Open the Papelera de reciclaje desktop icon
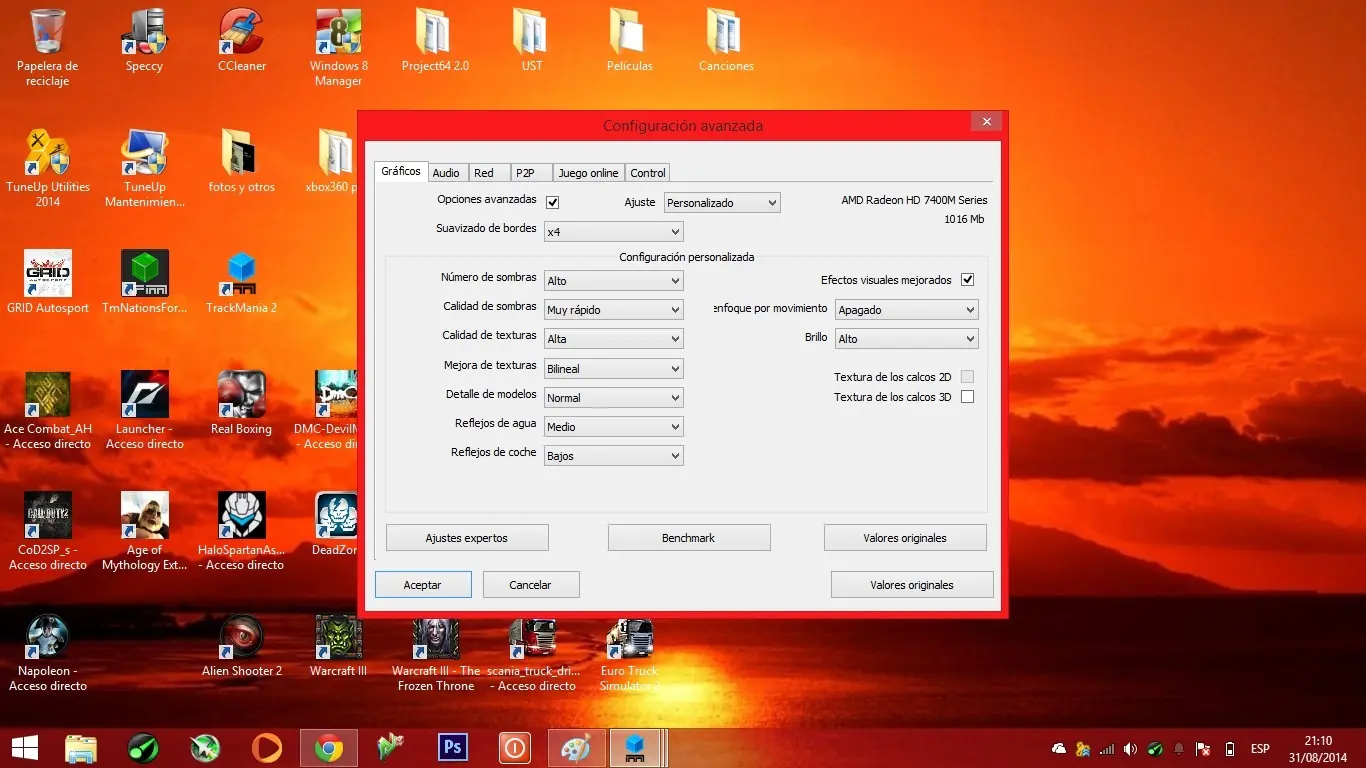The image size is (1366, 768). (x=48, y=47)
